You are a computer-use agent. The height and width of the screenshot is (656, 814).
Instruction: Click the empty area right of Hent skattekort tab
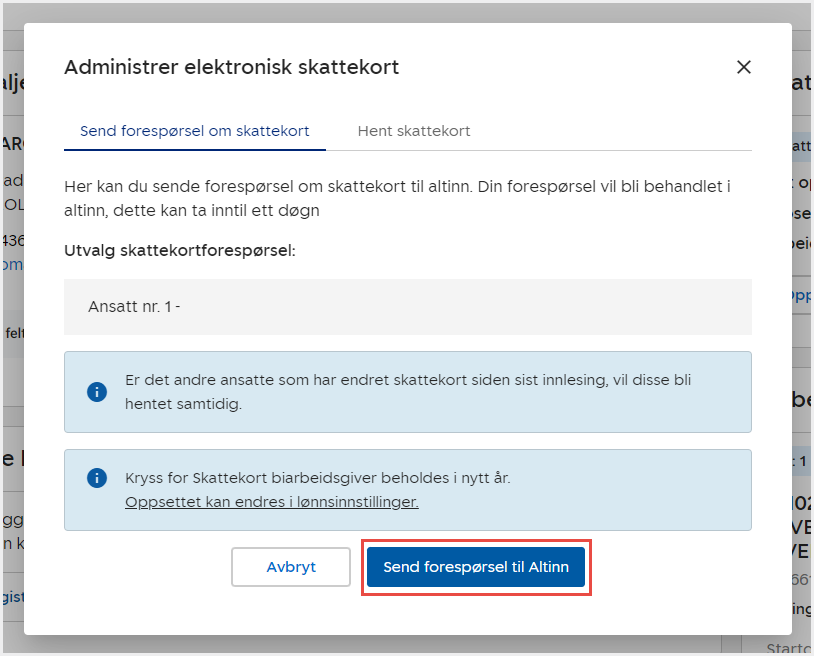[620, 131]
